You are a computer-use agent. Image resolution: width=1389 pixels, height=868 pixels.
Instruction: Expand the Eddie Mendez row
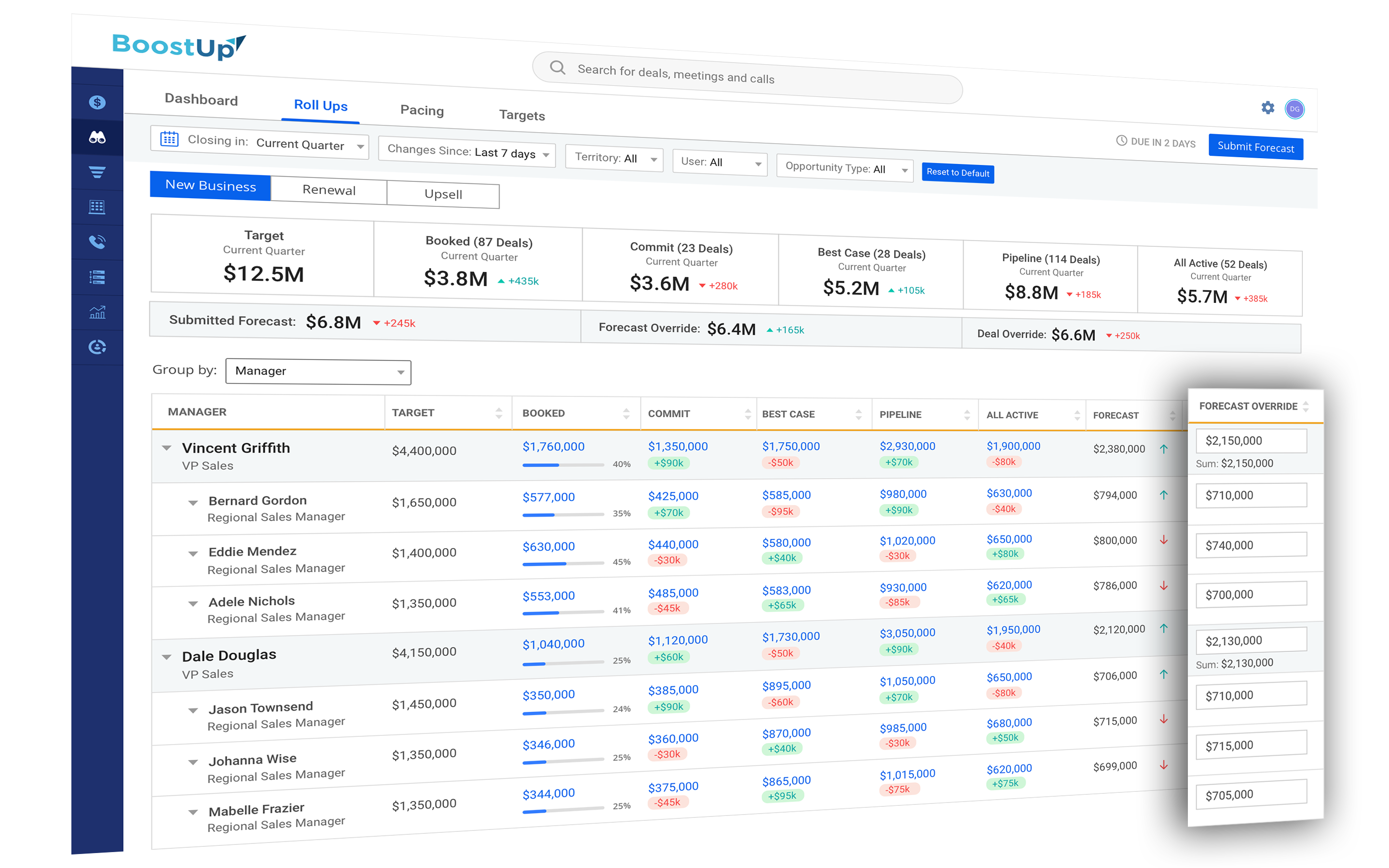(193, 554)
